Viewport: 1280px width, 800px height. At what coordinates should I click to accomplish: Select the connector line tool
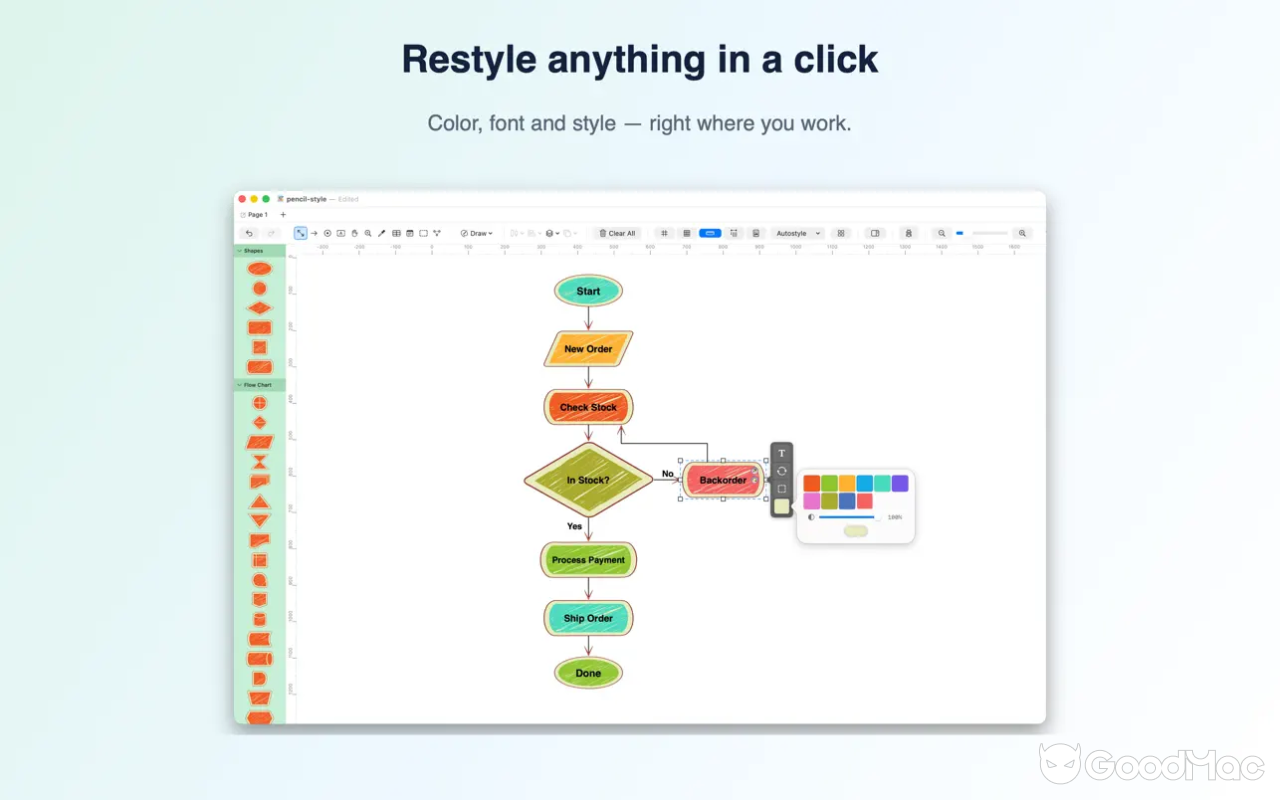[300, 233]
